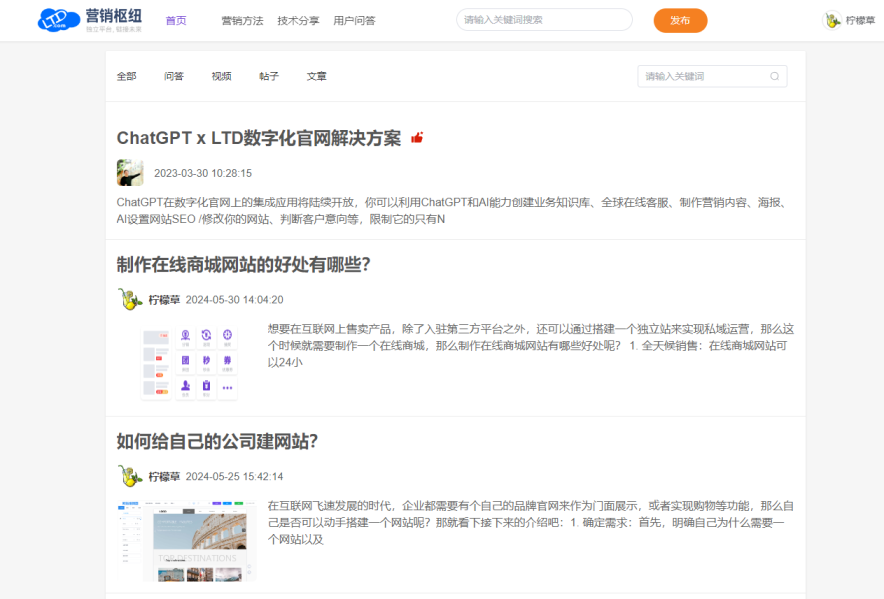
Task: Click author avatar of ChatGPT article
Action: [130, 172]
